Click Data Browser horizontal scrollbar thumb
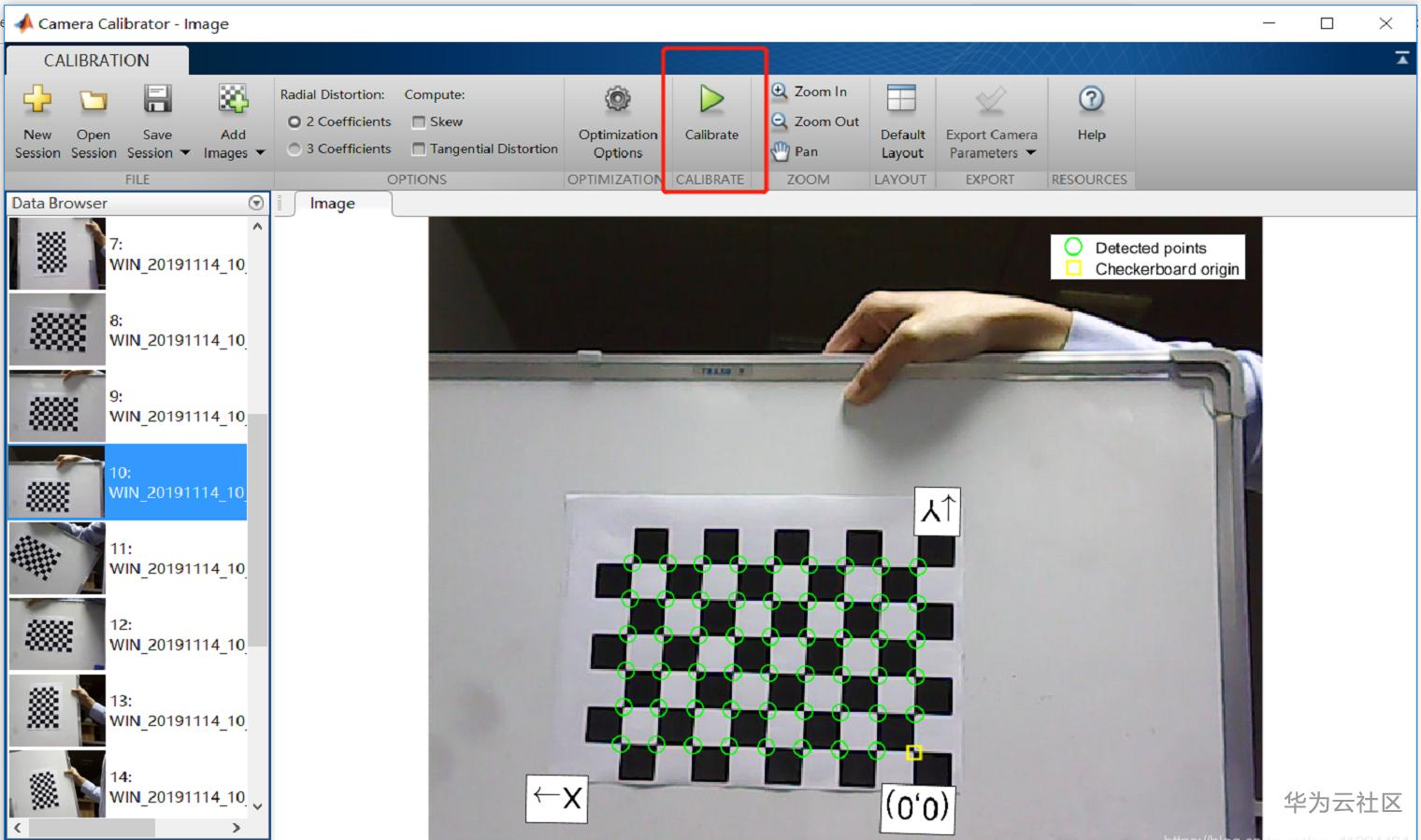Viewport: 1421px width, 840px height. pos(90,828)
